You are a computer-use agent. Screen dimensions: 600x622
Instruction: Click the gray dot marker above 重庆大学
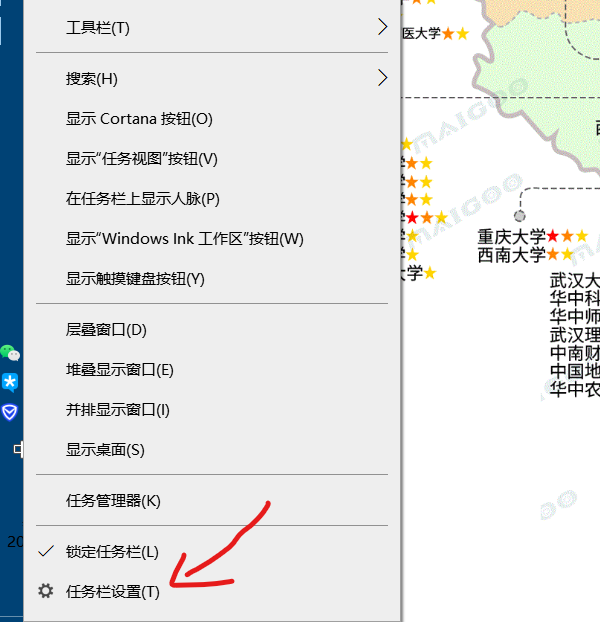point(519,216)
